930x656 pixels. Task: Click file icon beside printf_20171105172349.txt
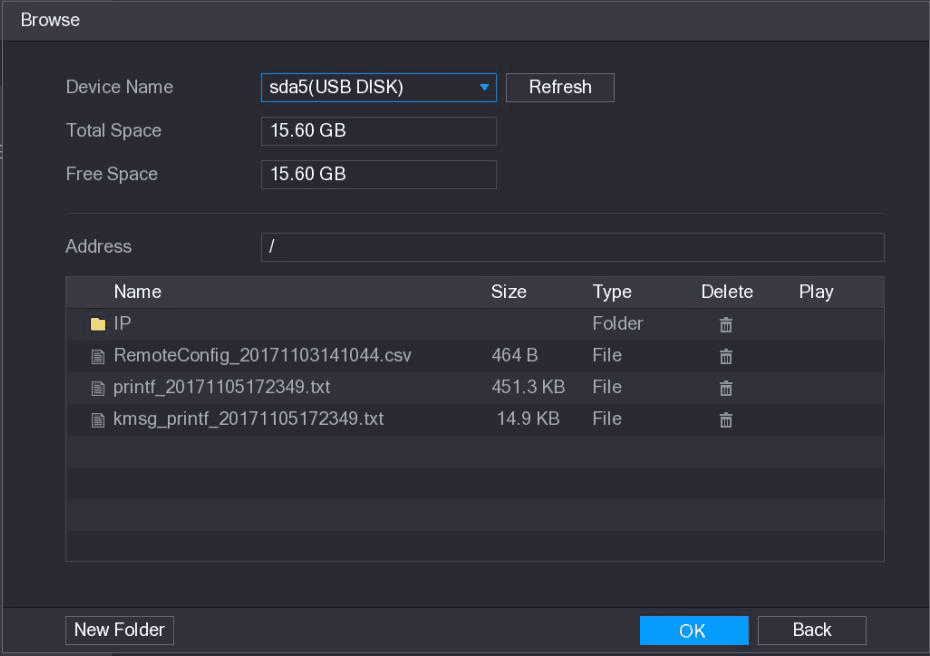coord(98,388)
